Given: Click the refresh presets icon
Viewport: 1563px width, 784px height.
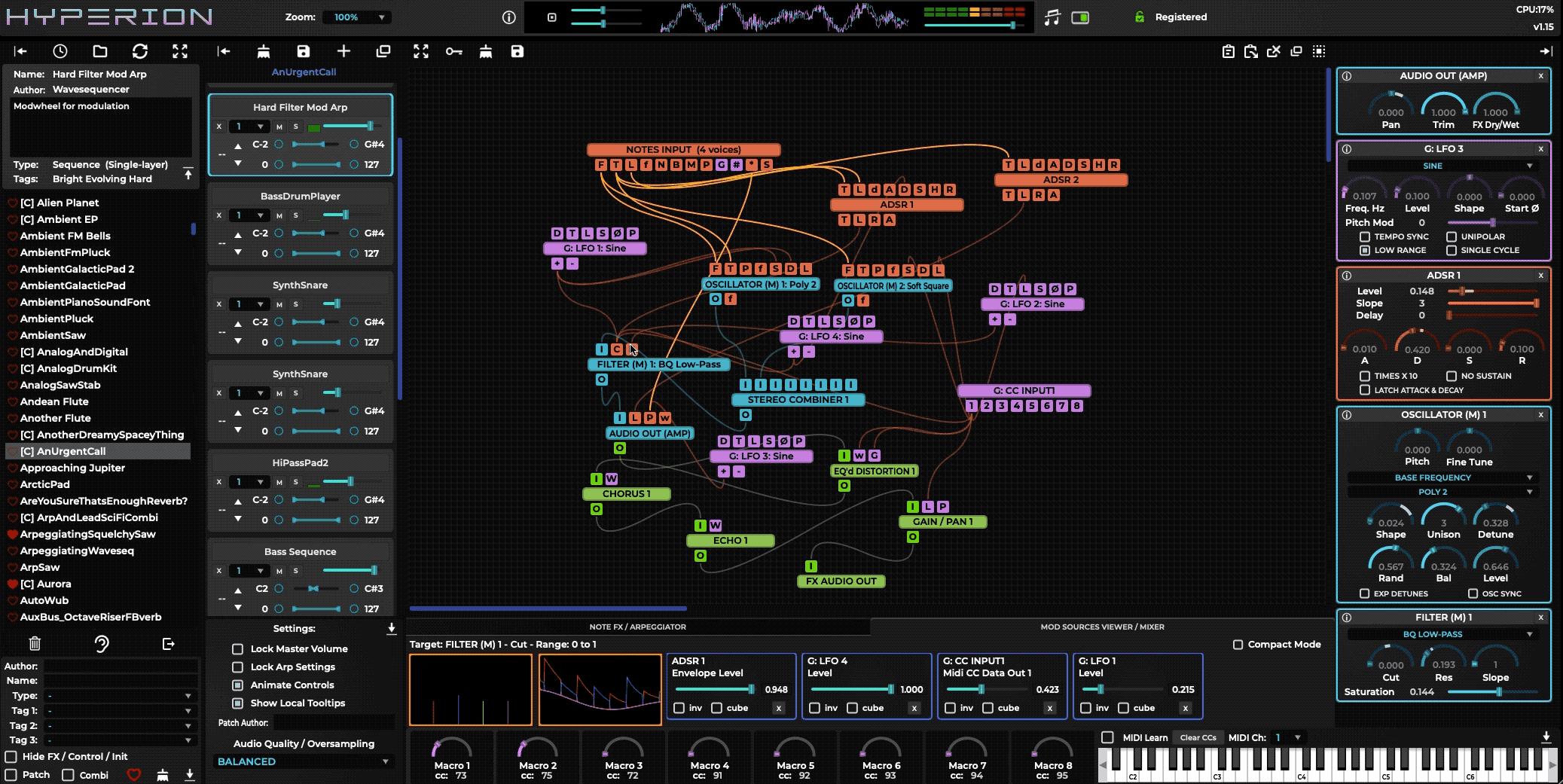Looking at the screenshot, I should [x=140, y=51].
